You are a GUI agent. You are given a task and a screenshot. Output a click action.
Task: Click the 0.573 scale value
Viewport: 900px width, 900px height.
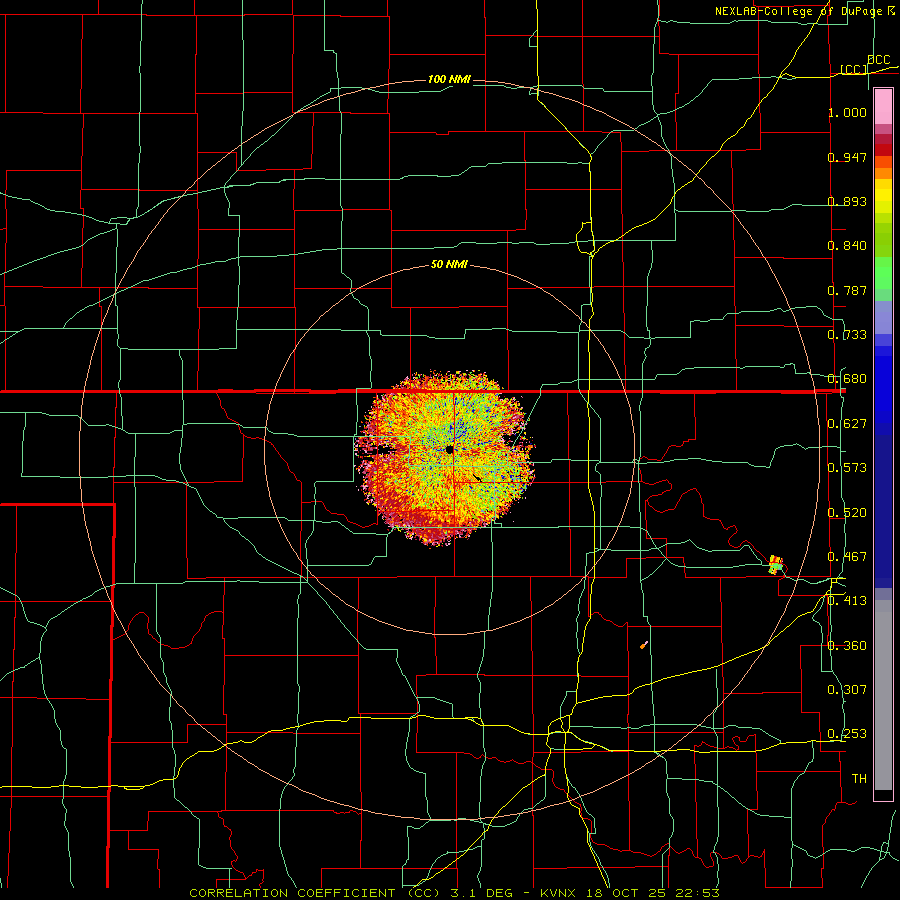[x=847, y=468]
